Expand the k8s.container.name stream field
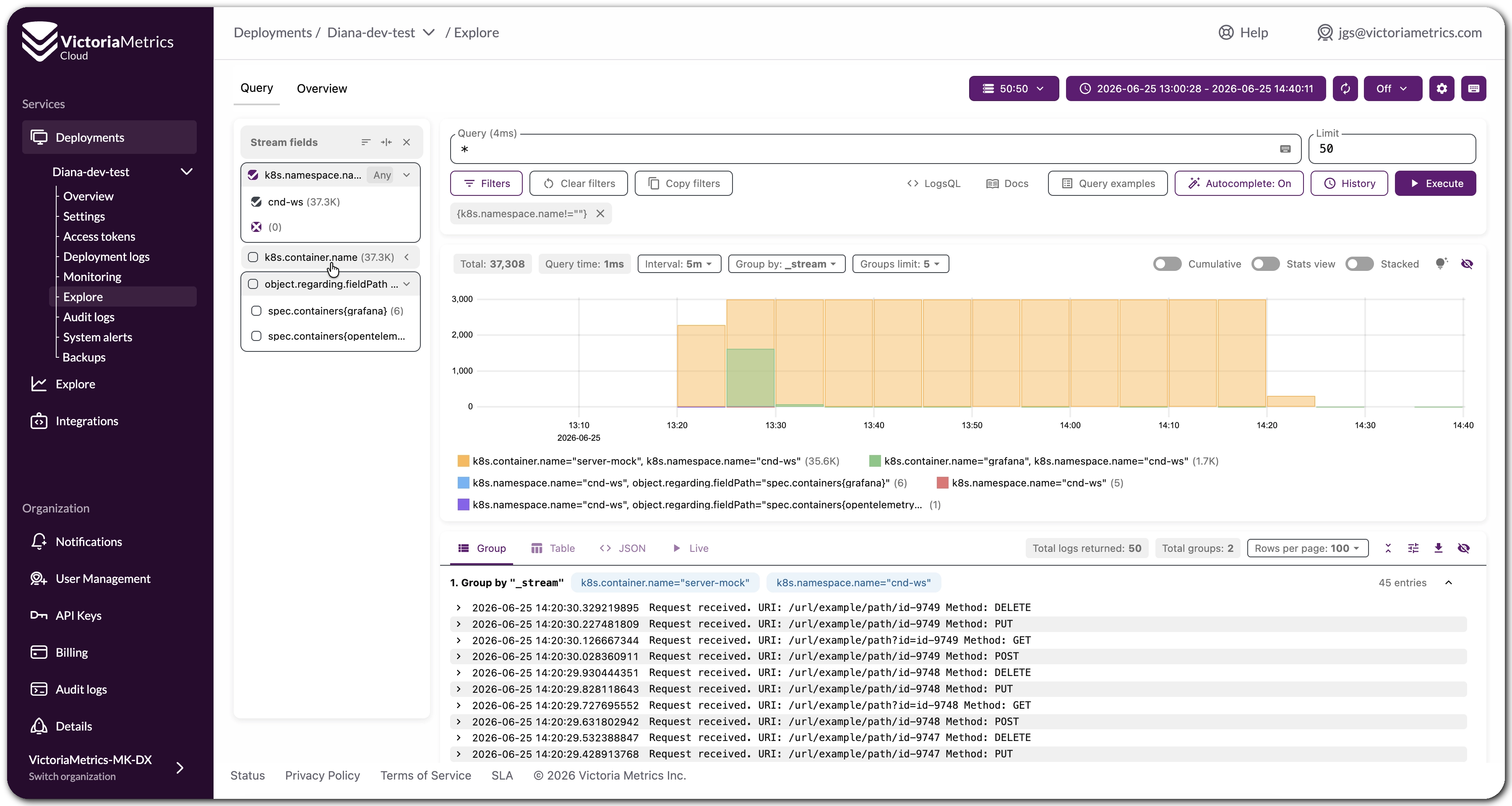Screen dimensions: 1512x806 point(406,257)
